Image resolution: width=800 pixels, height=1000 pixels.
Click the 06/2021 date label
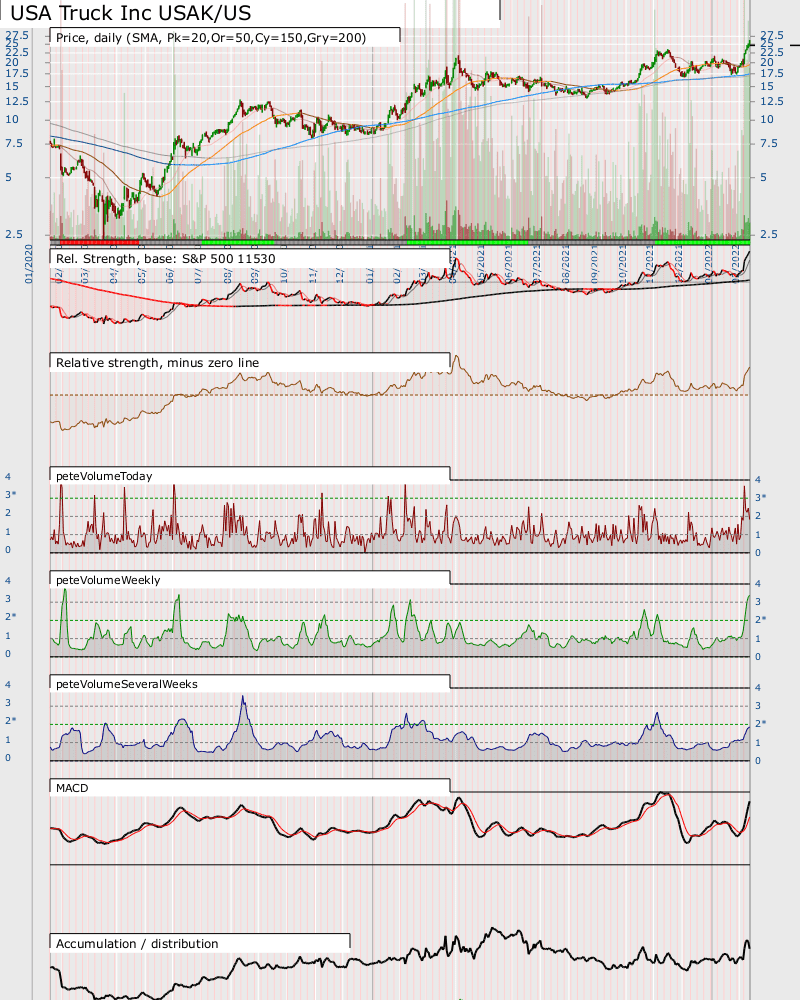pos(508,263)
